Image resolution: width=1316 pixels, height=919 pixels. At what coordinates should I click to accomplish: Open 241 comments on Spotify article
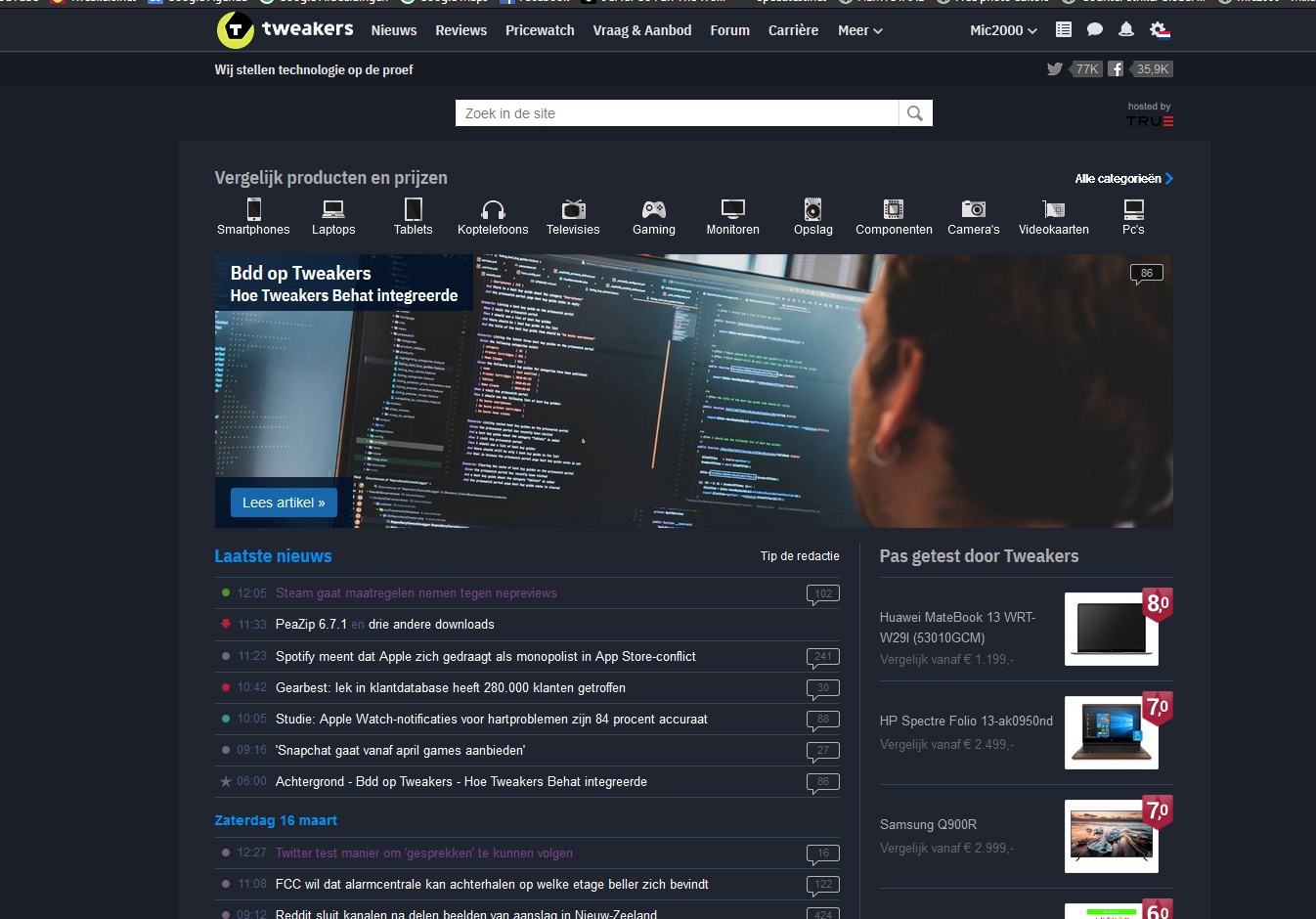tap(823, 658)
